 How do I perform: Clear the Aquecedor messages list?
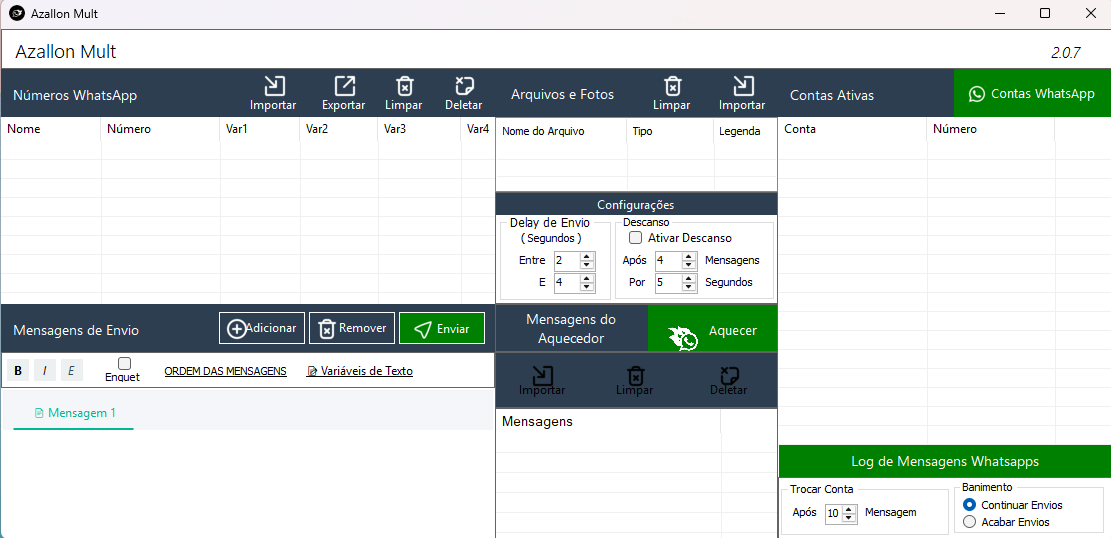click(635, 381)
